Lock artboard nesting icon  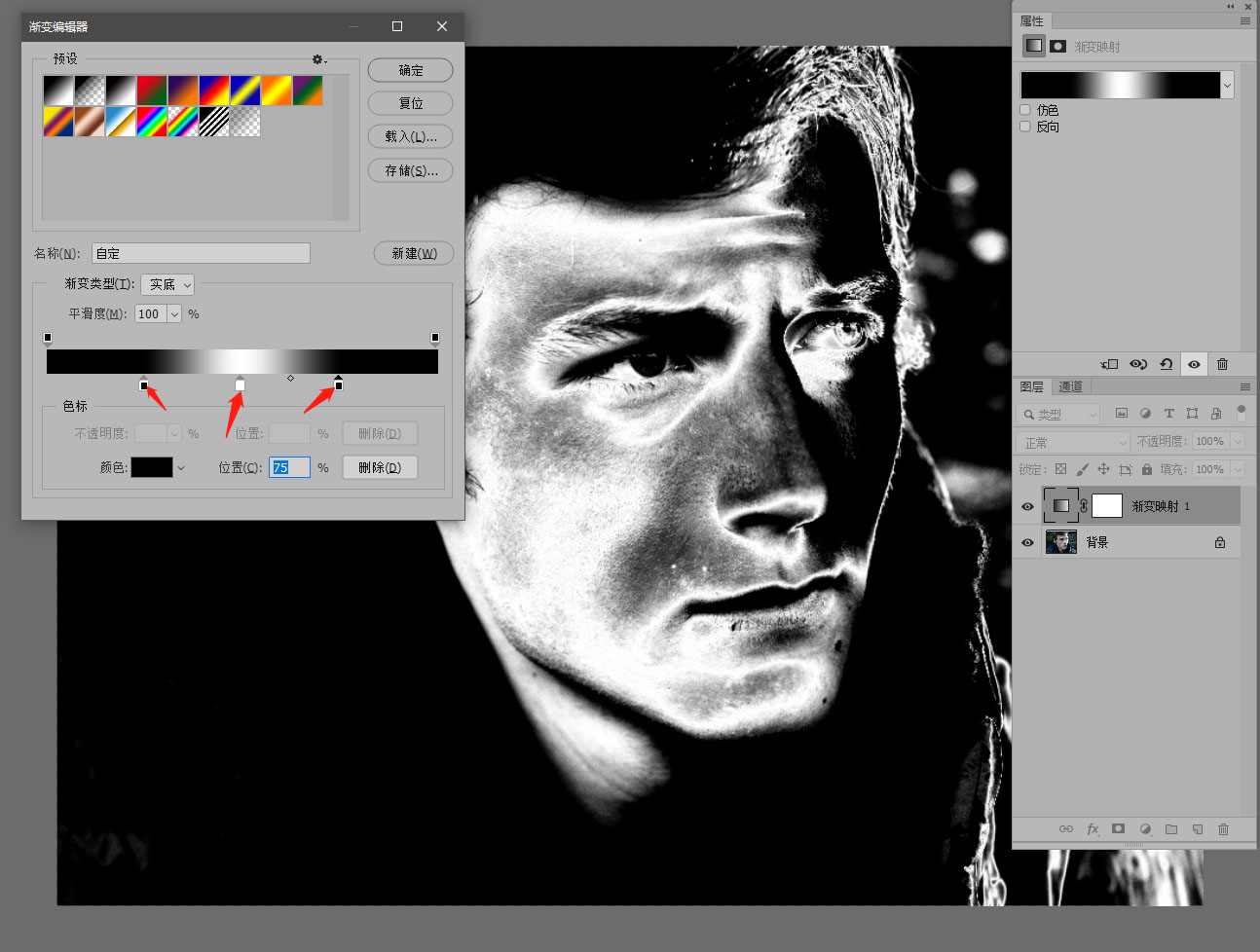point(1125,469)
